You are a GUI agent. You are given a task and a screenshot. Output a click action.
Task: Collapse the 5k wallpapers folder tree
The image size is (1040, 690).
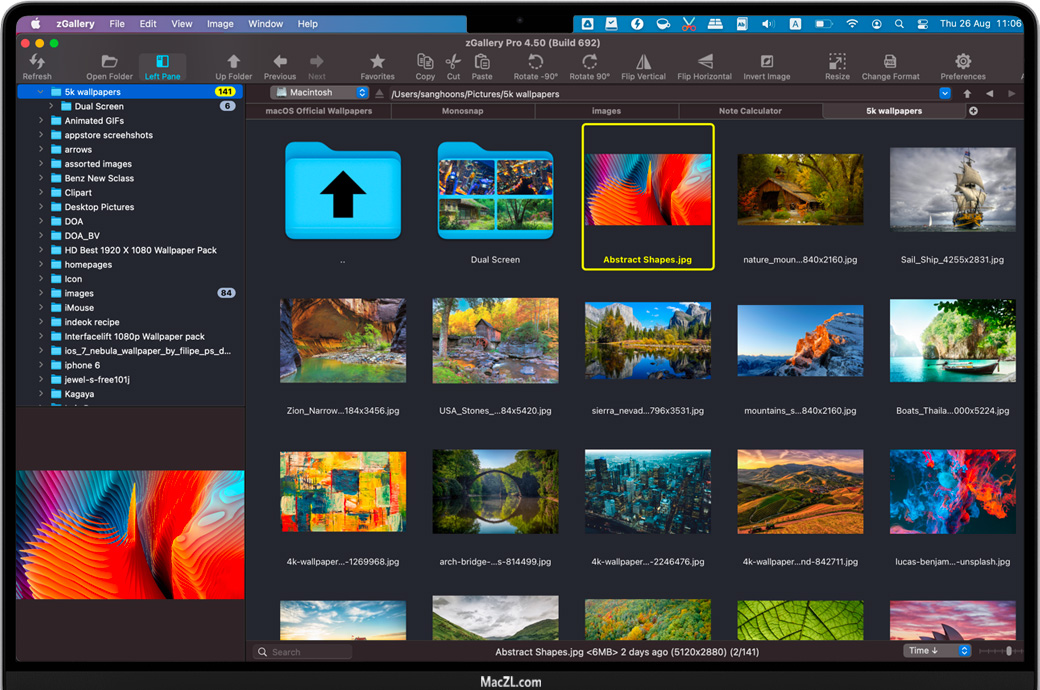click(x=41, y=92)
